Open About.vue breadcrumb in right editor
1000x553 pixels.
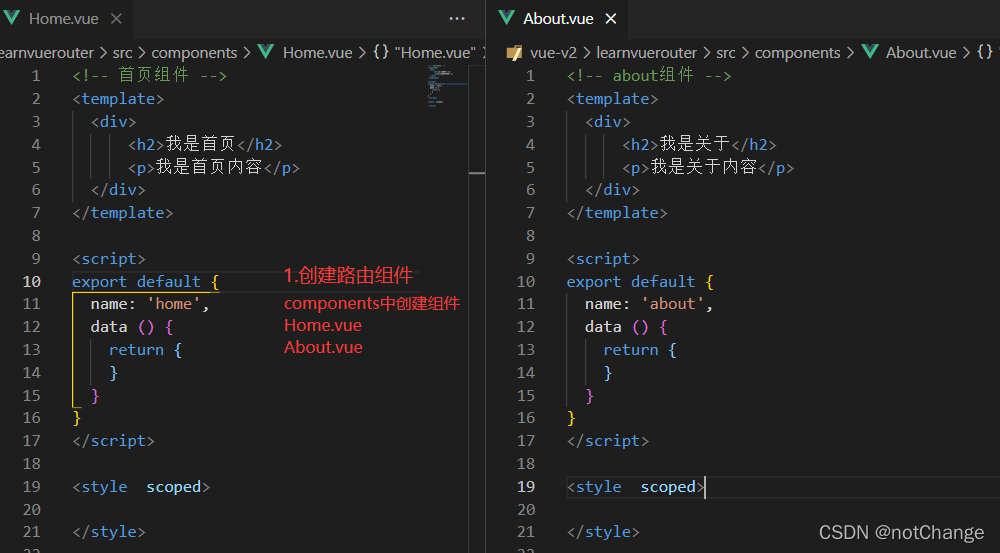point(921,53)
